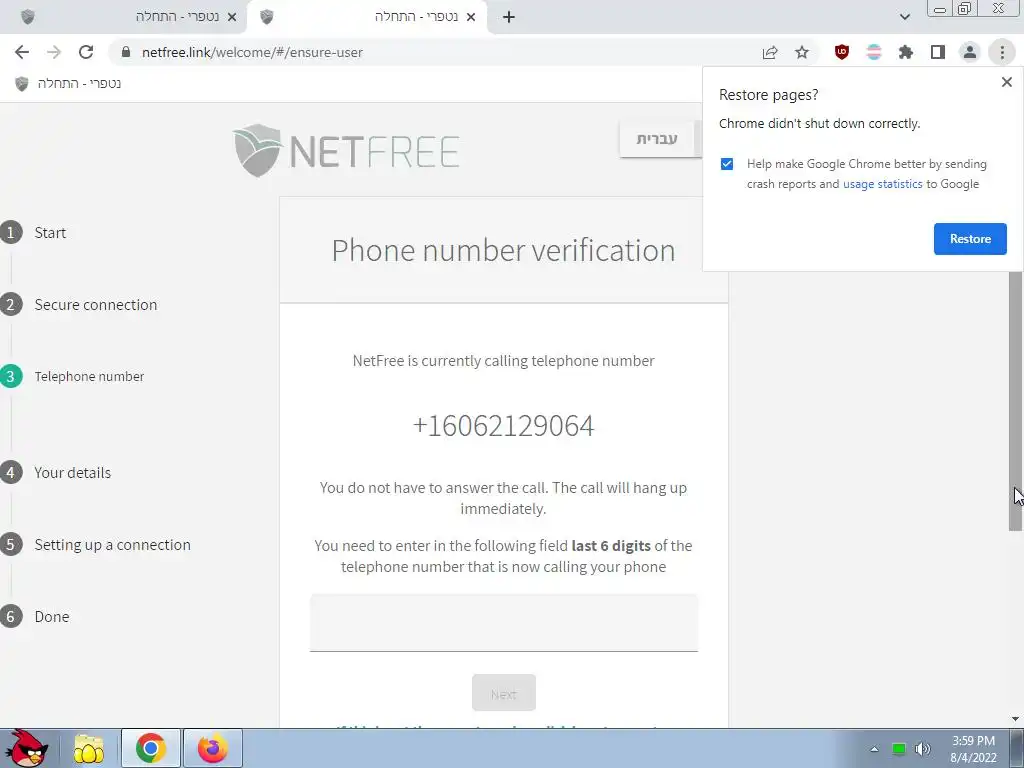This screenshot has width=1024, height=768.
Task: Click the phone number +16062129064
Action: (504, 426)
